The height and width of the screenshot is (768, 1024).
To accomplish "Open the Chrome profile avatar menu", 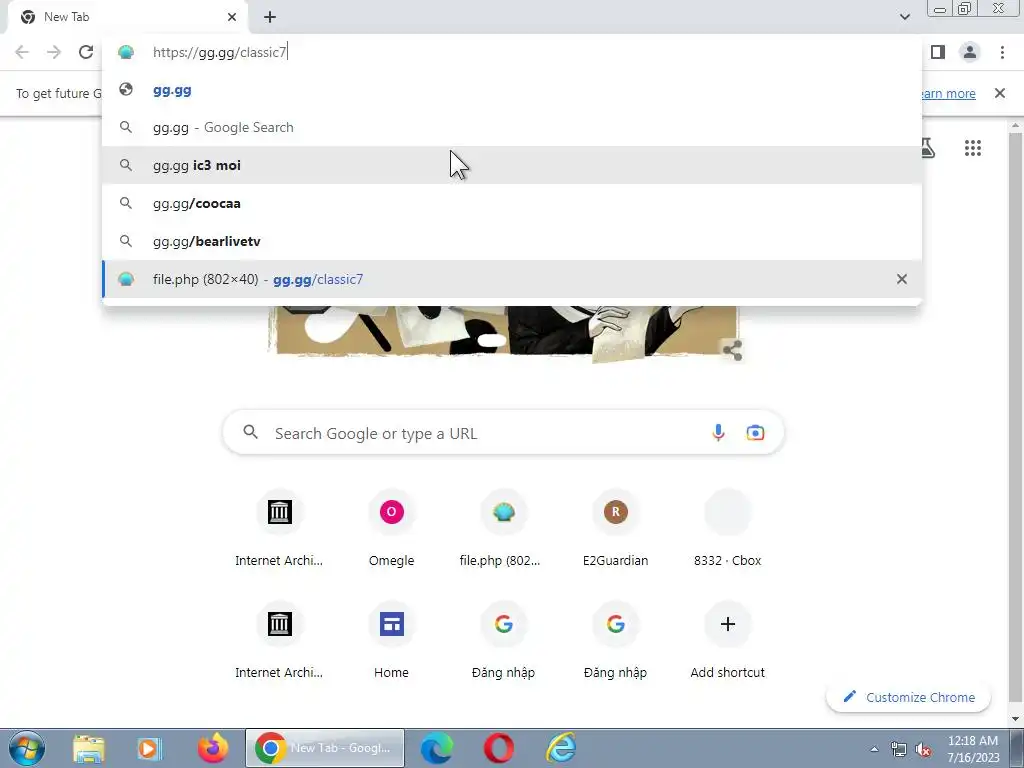I will 970,52.
